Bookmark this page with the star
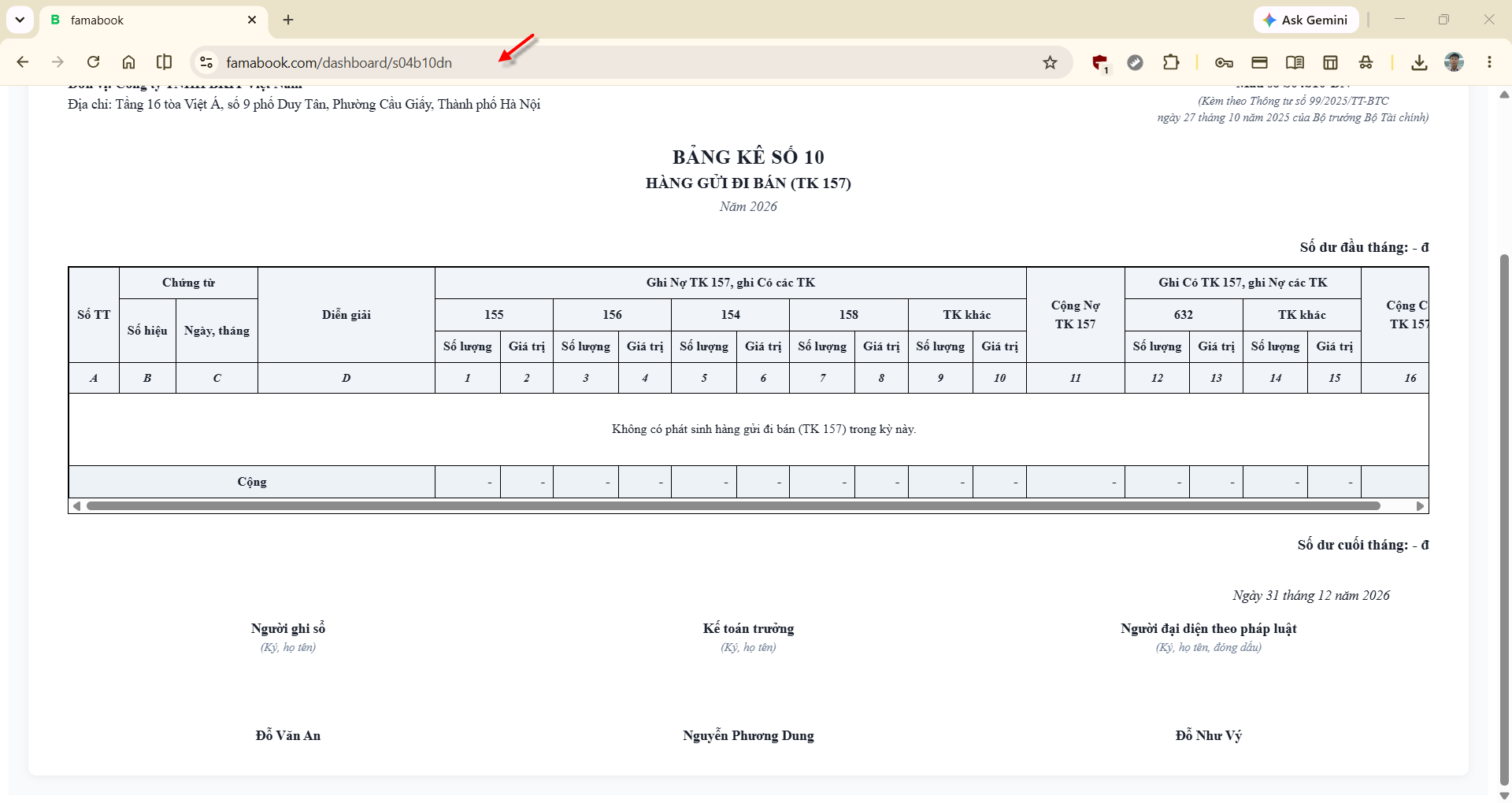Image resolution: width=1512 pixels, height=803 pixels. pyautogui.click(x=1050, y=62)
